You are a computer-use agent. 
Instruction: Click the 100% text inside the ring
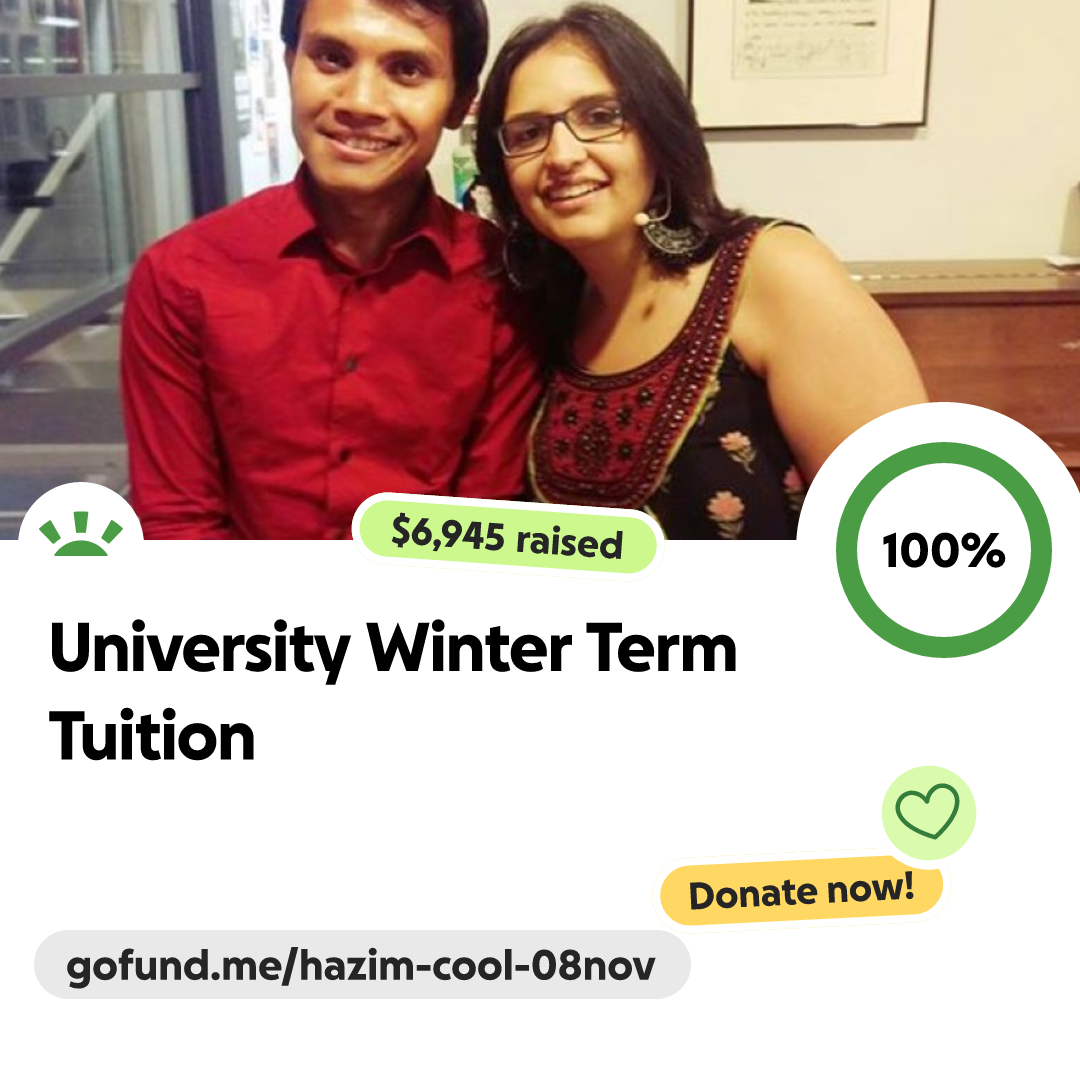coord(944,550)
